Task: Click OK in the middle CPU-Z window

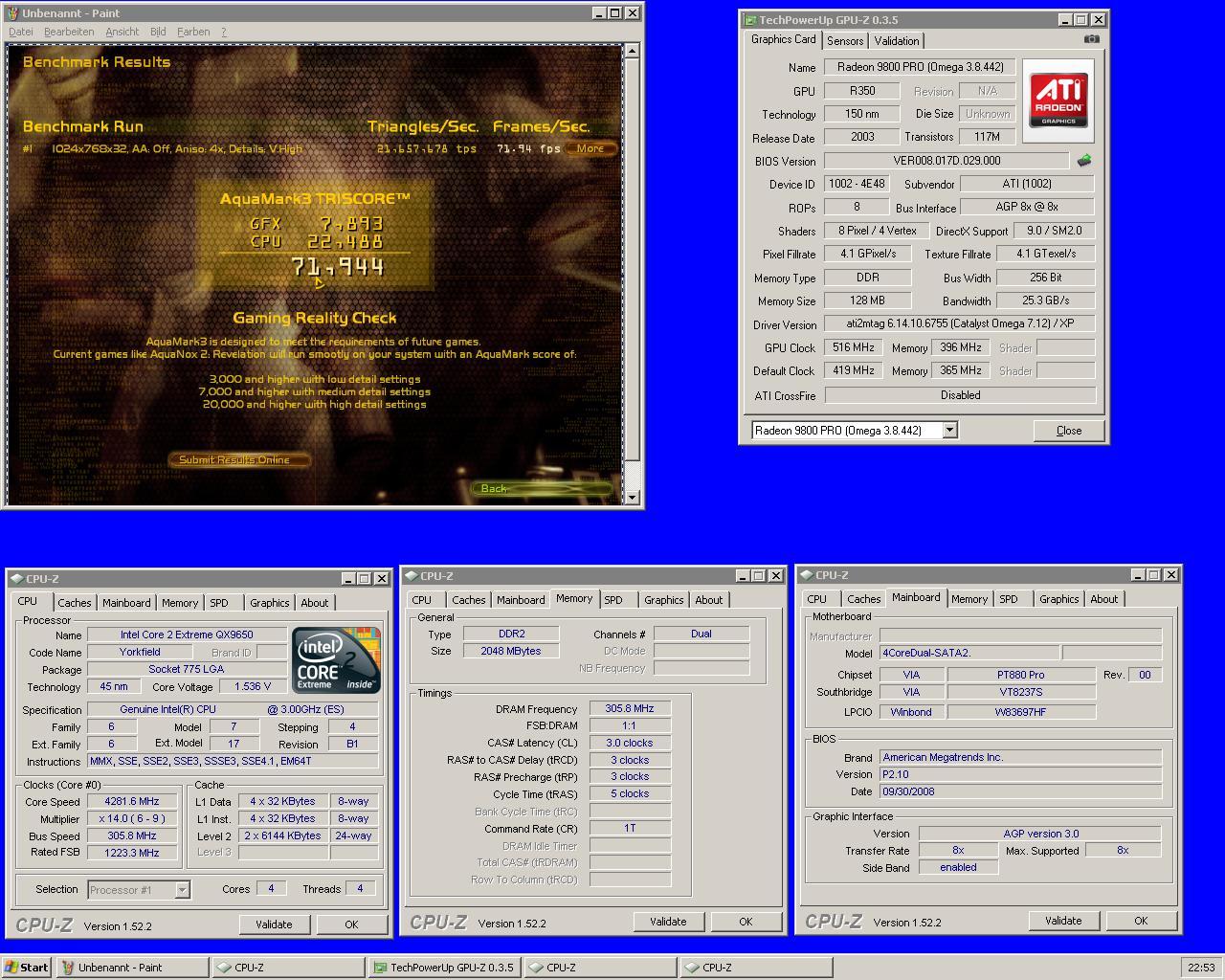Action: tap(746, 922)
